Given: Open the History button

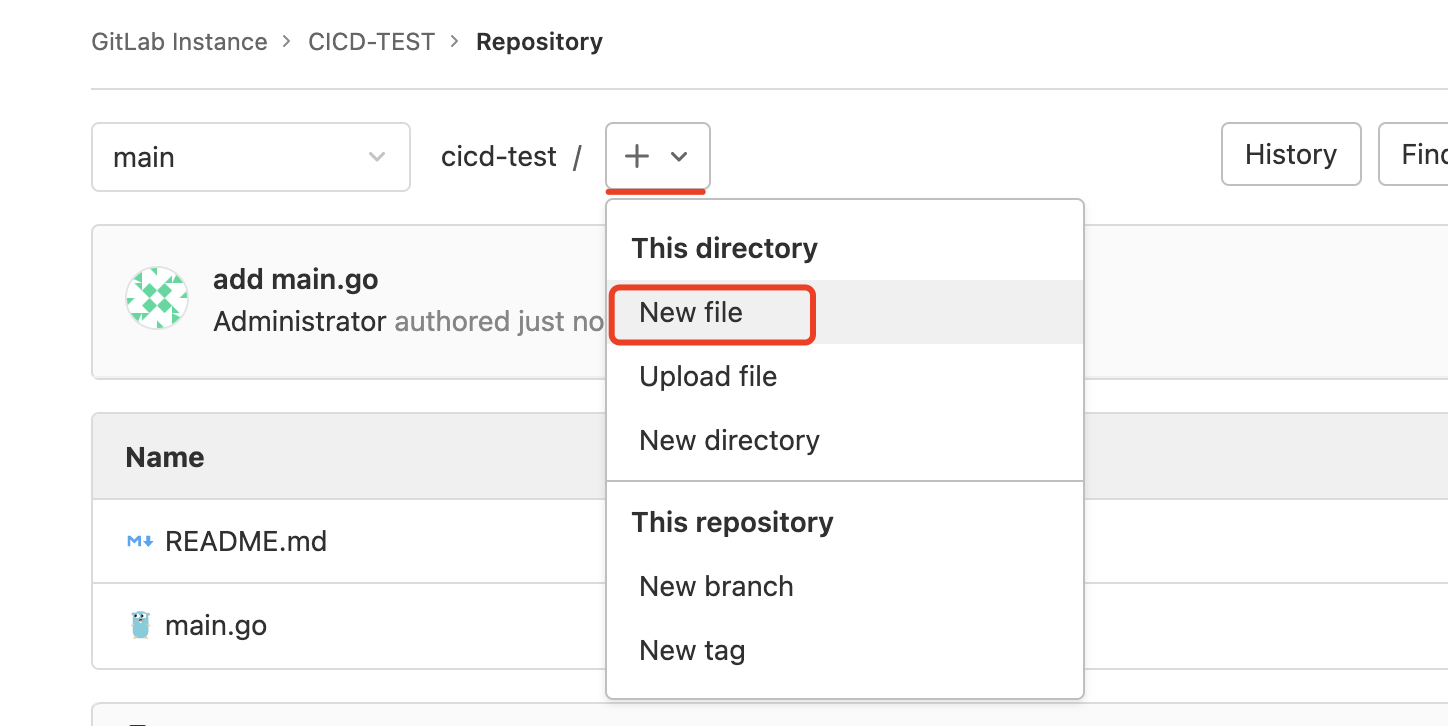Looking at the screenshot, I should (x=1290, y=154).
